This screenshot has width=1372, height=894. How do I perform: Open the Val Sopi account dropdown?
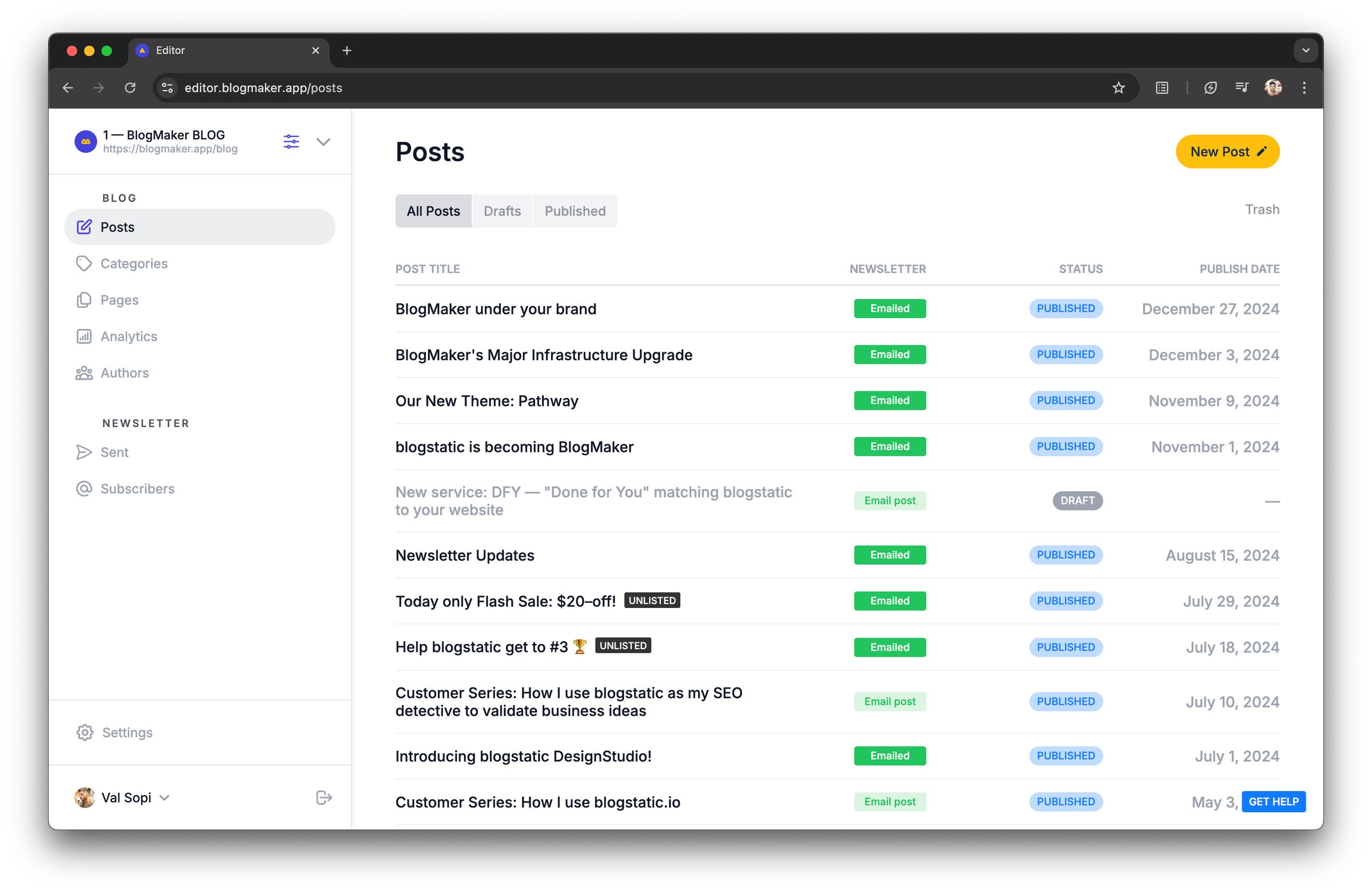[x=164, y=798]
